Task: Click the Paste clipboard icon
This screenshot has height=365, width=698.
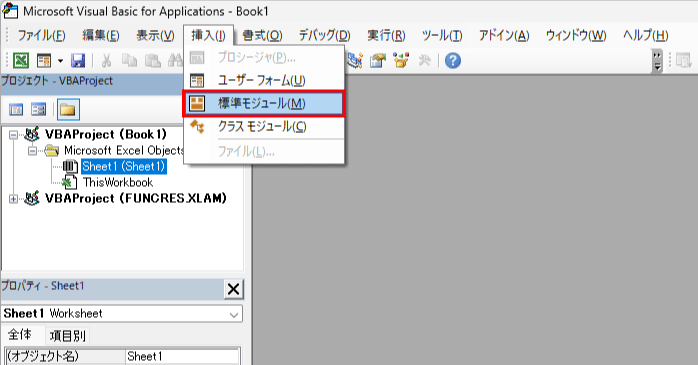Action: (x=153, y=60)
